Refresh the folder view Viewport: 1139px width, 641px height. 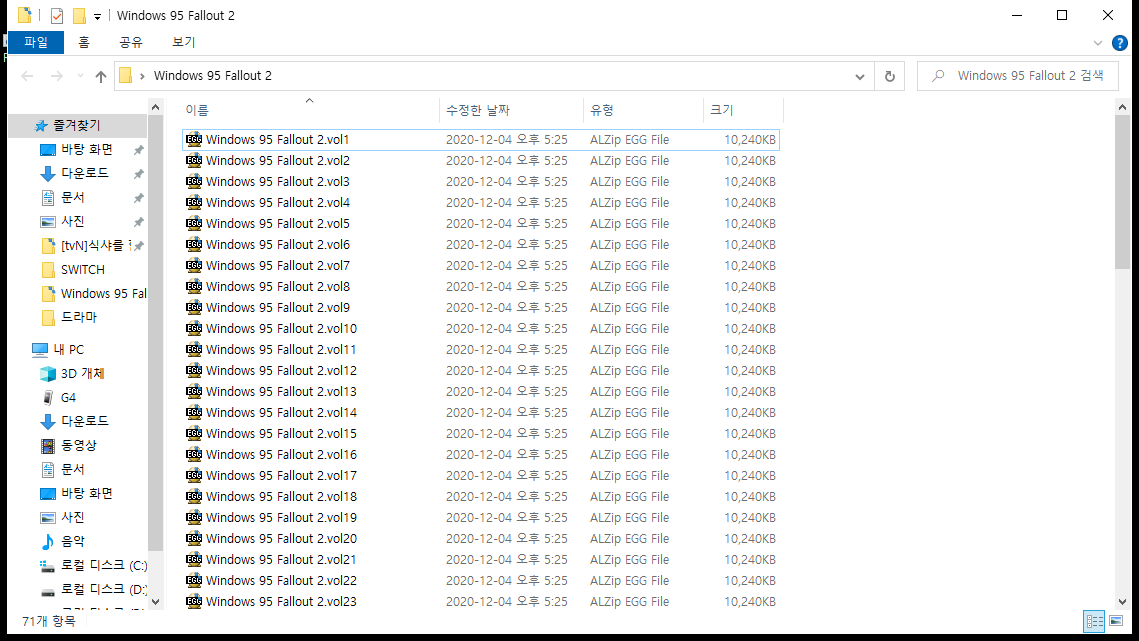point(890,76)
